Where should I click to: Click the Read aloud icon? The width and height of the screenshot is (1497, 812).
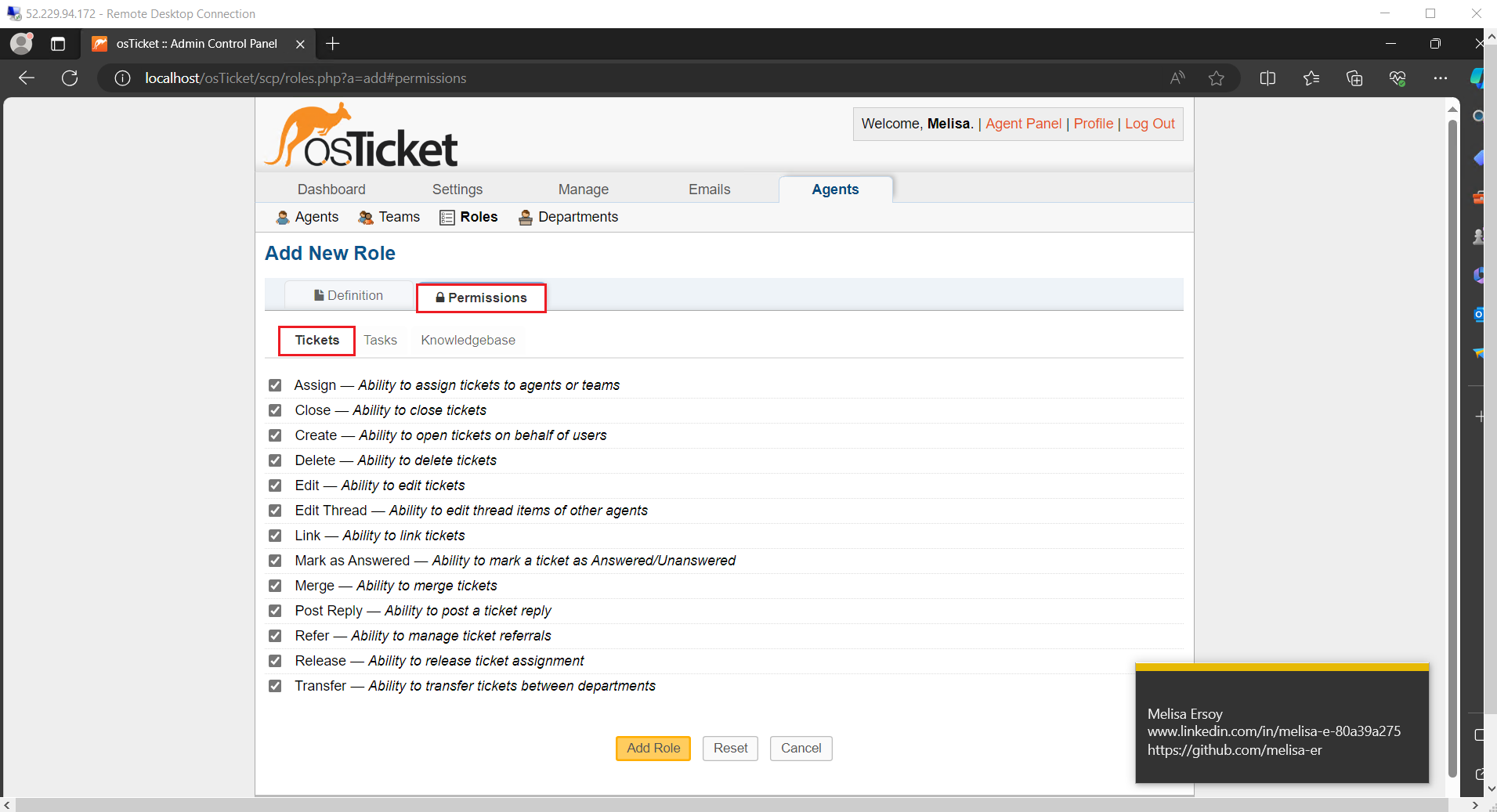tap(1177, 78)
